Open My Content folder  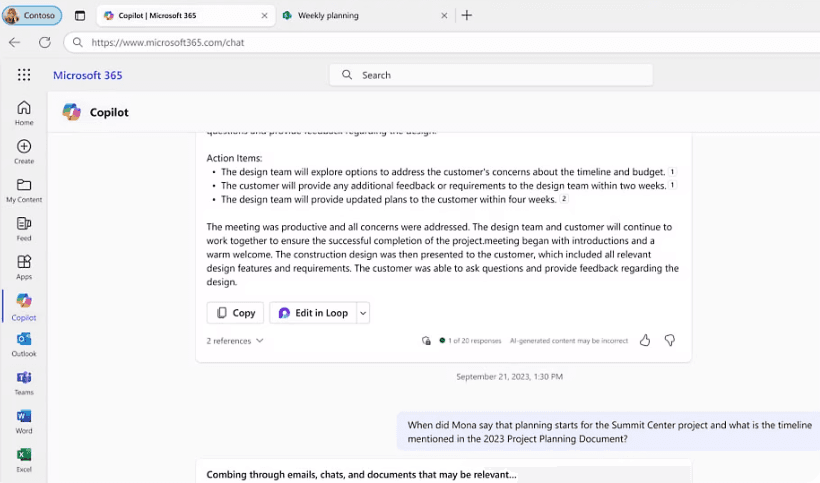pyautogui.click(x=24, y=189)
